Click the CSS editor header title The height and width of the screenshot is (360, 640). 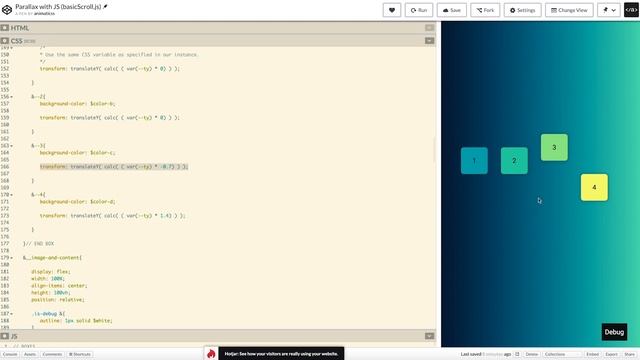coord(16,41)
